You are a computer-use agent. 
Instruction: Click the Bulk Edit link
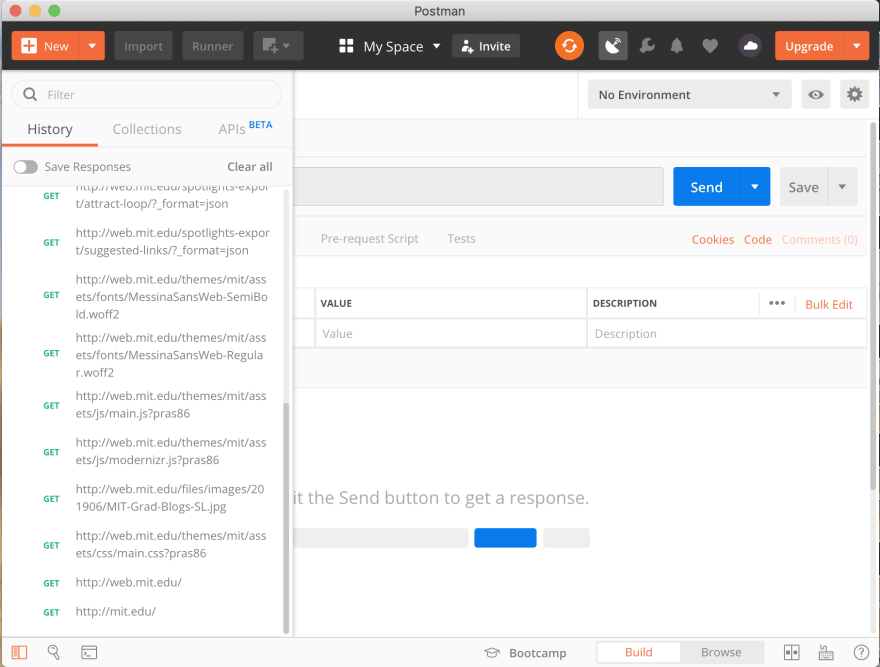829,304
